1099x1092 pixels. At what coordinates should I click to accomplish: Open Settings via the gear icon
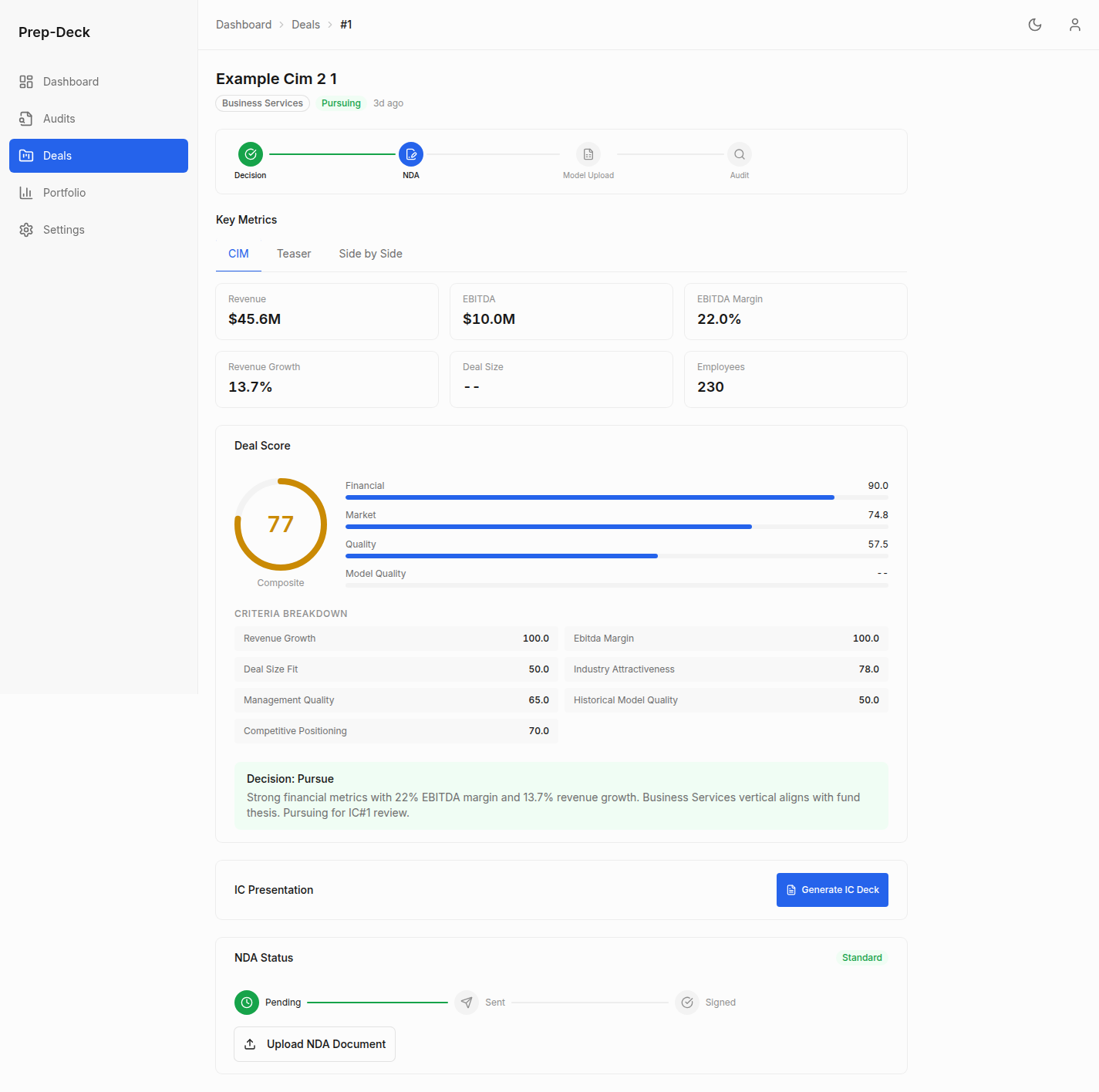click(x=26, y=229)
